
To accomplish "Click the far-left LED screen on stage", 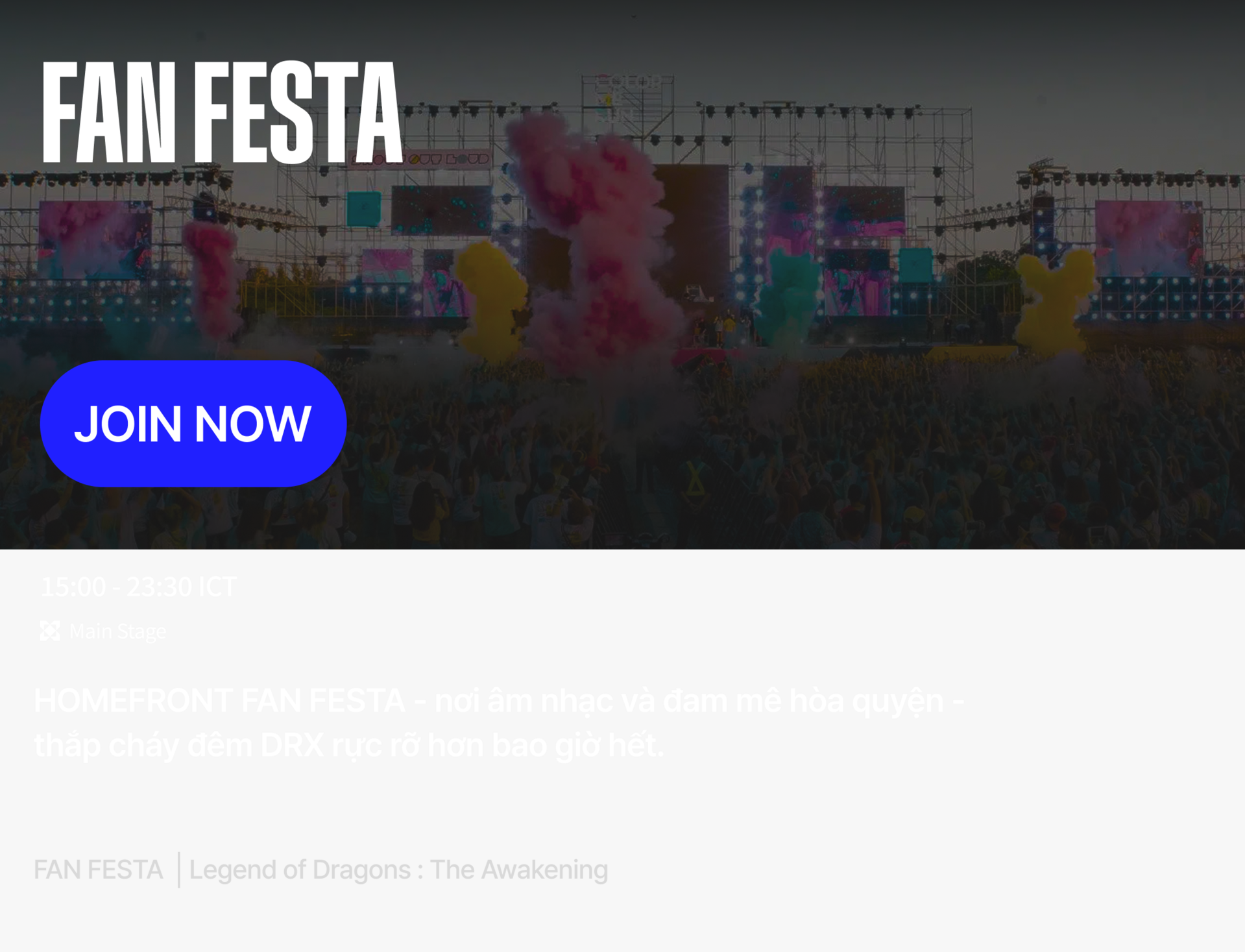I will point(95,239).
